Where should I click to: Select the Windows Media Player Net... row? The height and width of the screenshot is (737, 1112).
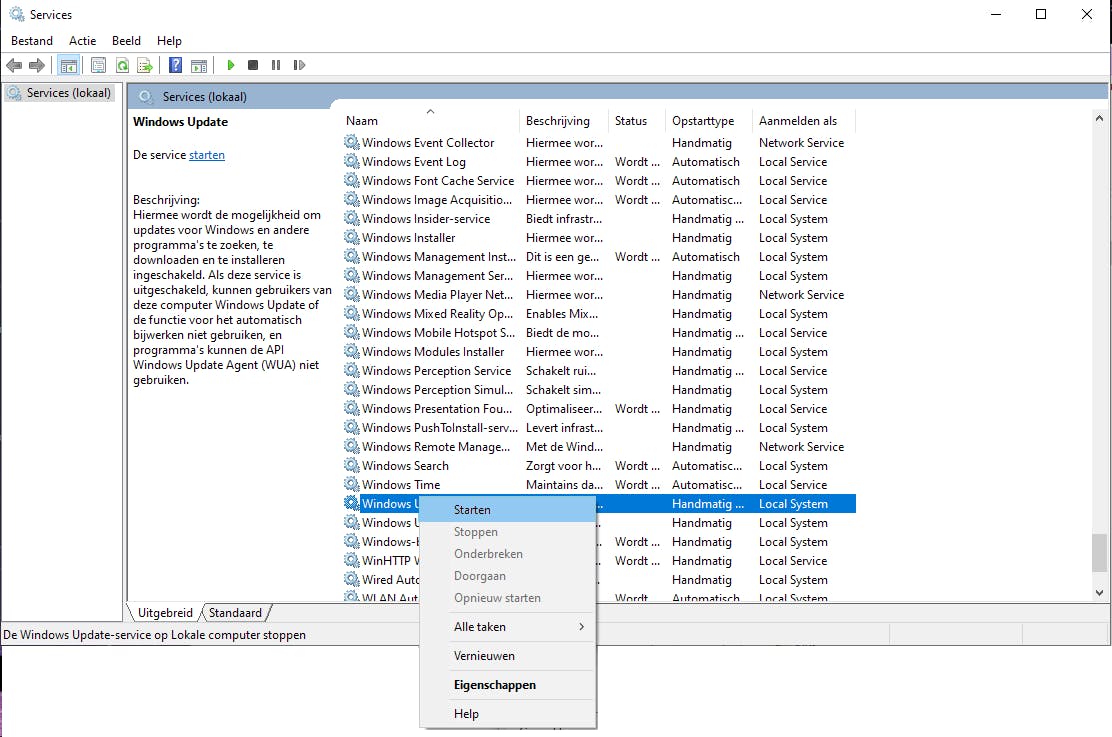point(599,294)
